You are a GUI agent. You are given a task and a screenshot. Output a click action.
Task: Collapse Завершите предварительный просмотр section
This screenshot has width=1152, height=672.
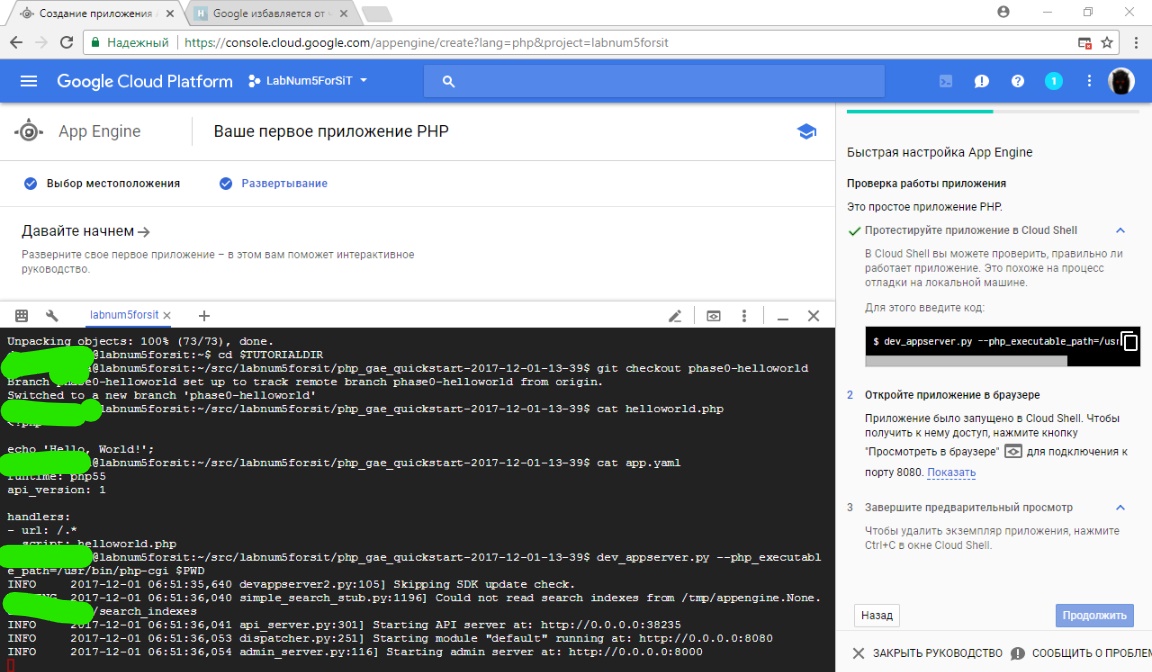click(1120, 507)
